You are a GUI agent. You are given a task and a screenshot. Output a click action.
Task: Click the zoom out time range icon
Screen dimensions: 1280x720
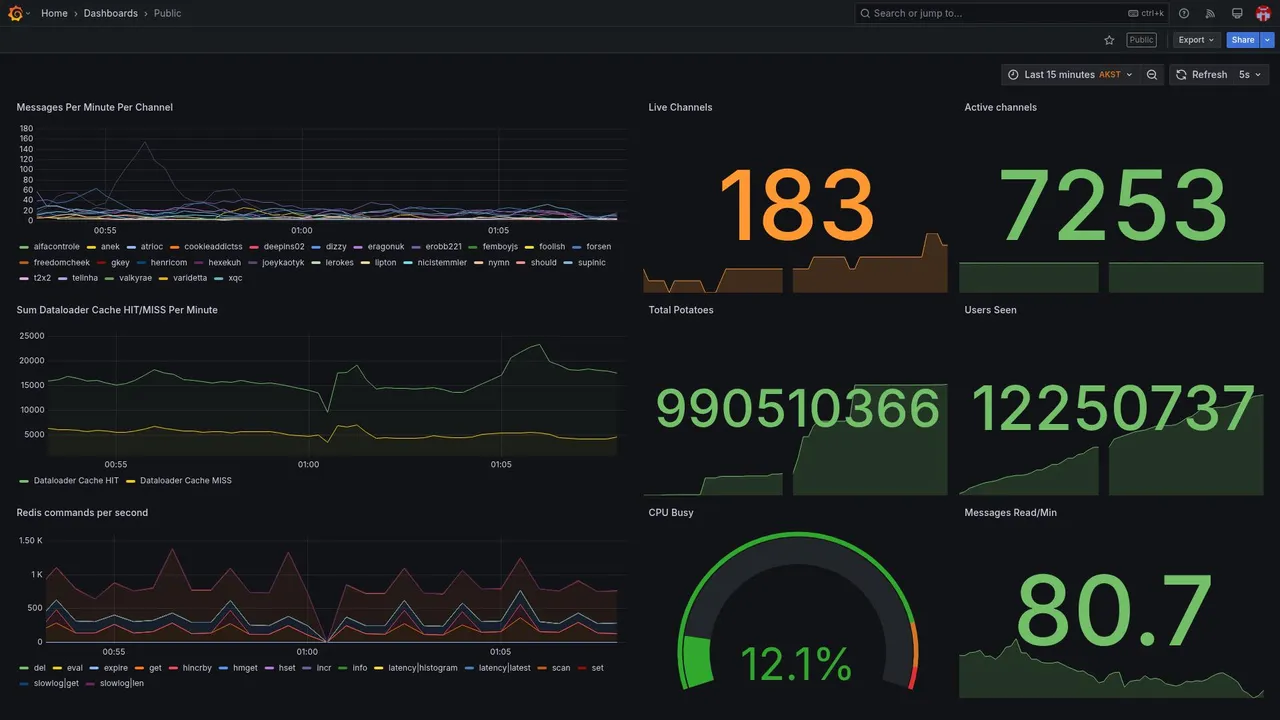click(1152, 75)
